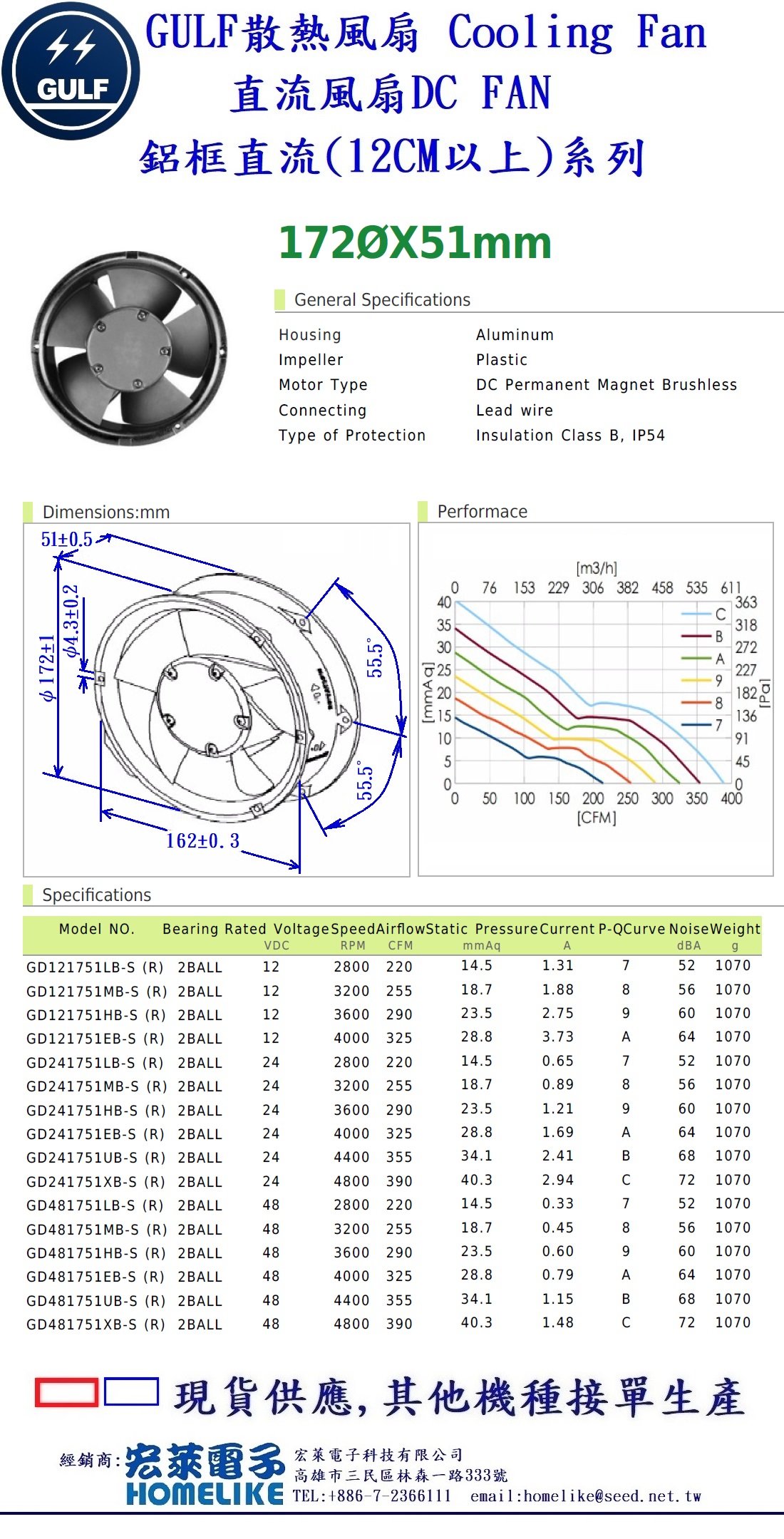This screenshot has height=1539, width=784.
Task: Click the current value 1.48
Action: click(557, 1323)
